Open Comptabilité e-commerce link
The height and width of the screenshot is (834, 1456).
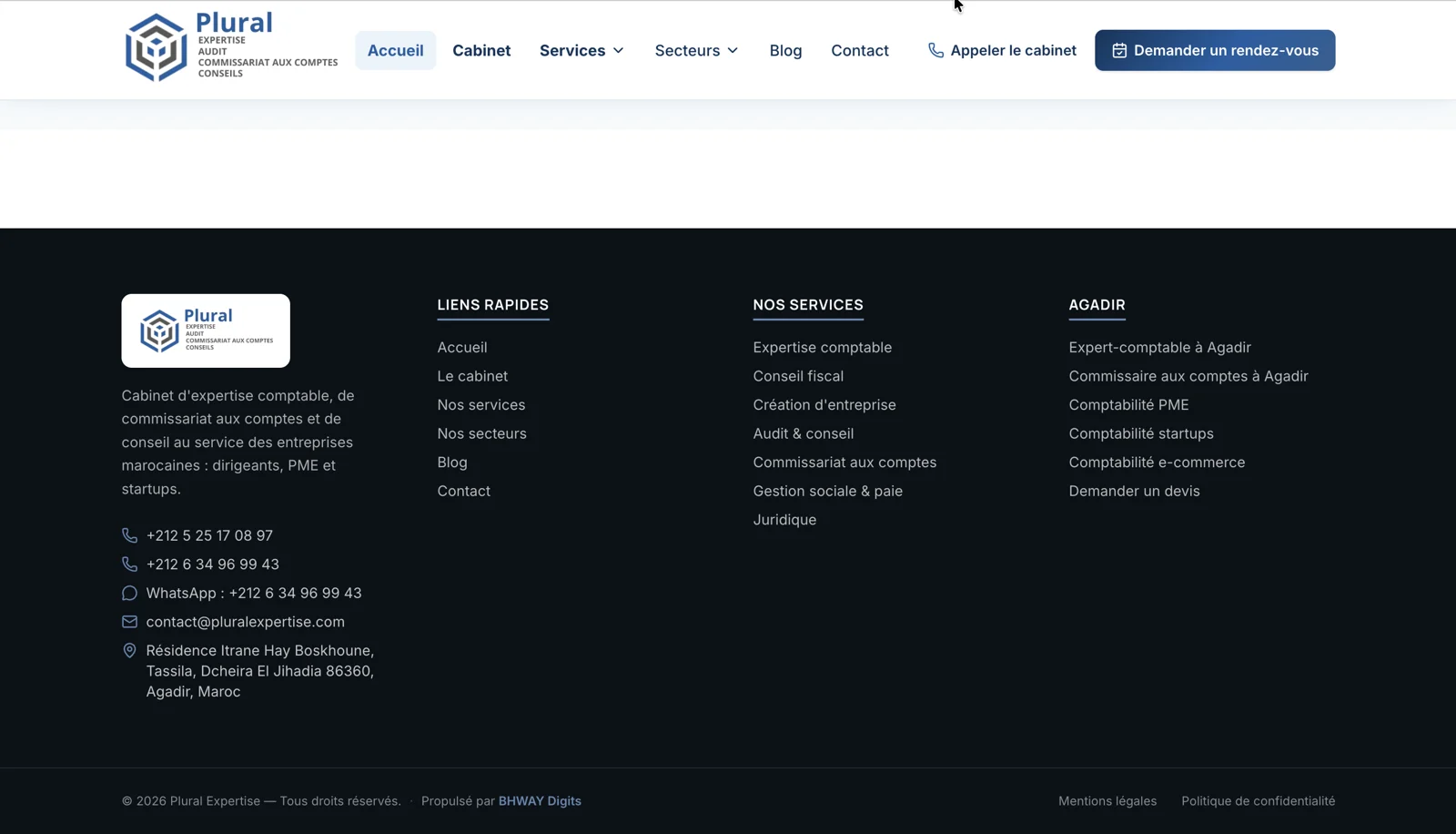(x=1157, y=463)
